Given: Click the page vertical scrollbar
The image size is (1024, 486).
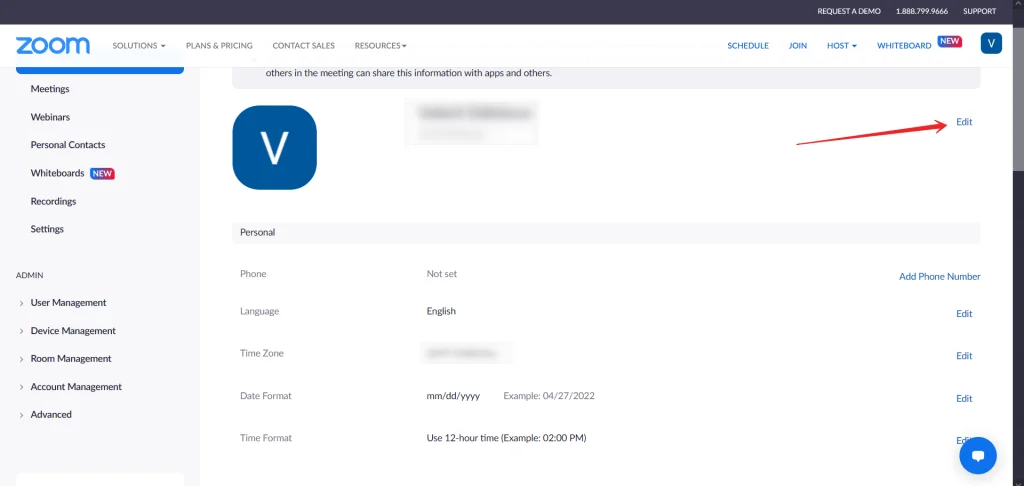Looking at the screenshot, I should click(x=1018, y=98).
